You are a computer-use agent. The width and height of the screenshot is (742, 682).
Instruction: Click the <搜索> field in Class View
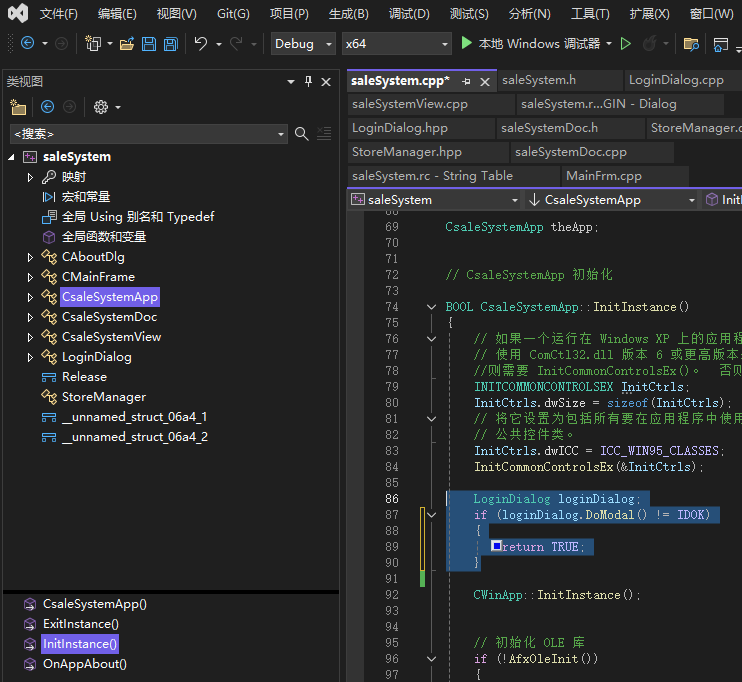pyautogui.click(x=140, y=134)
